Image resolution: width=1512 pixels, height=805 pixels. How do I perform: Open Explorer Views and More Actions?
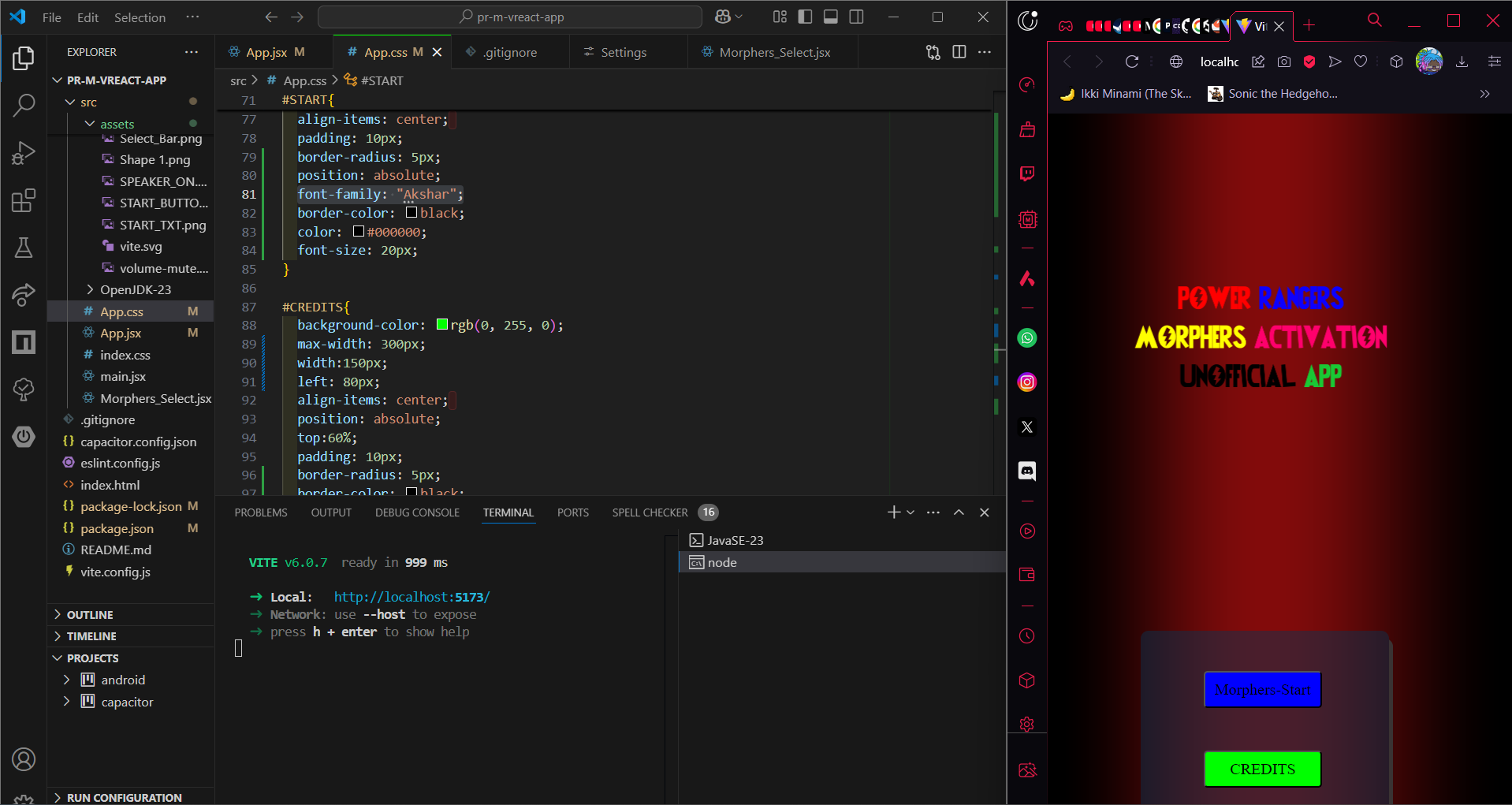[192, 52]
